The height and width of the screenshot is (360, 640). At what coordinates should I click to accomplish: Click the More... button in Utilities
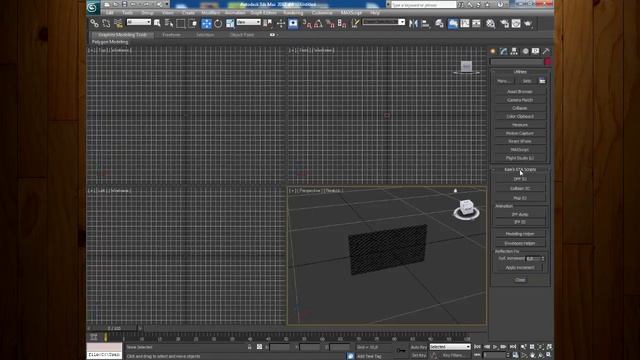click(504, 81)
